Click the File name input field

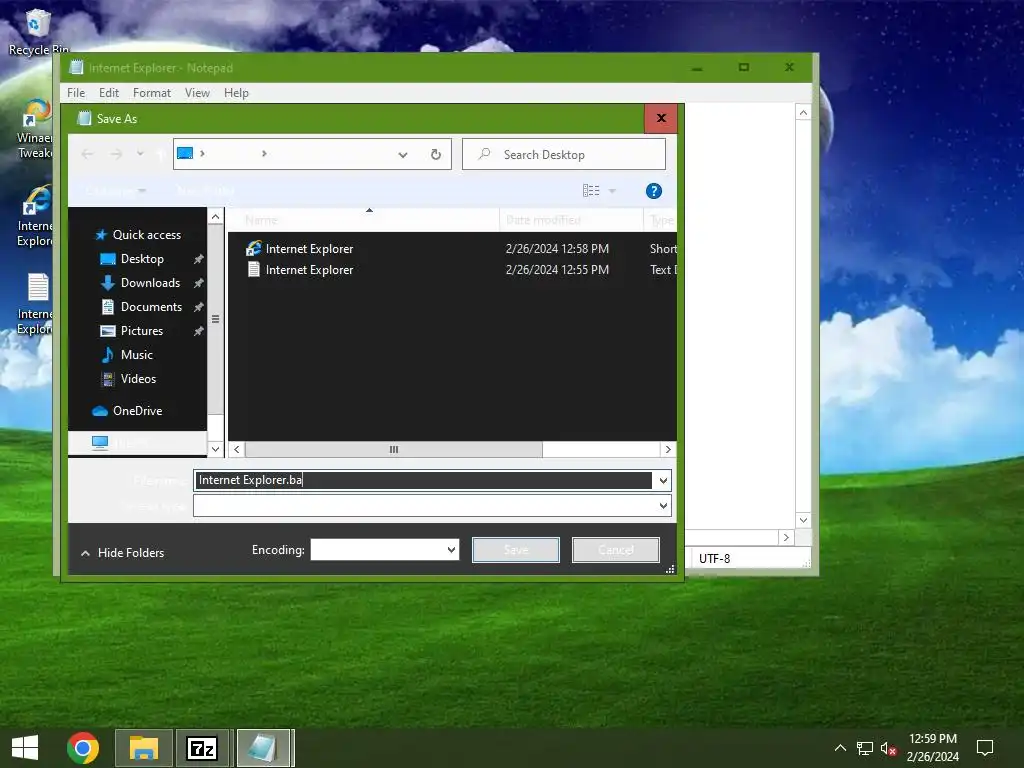423,481
